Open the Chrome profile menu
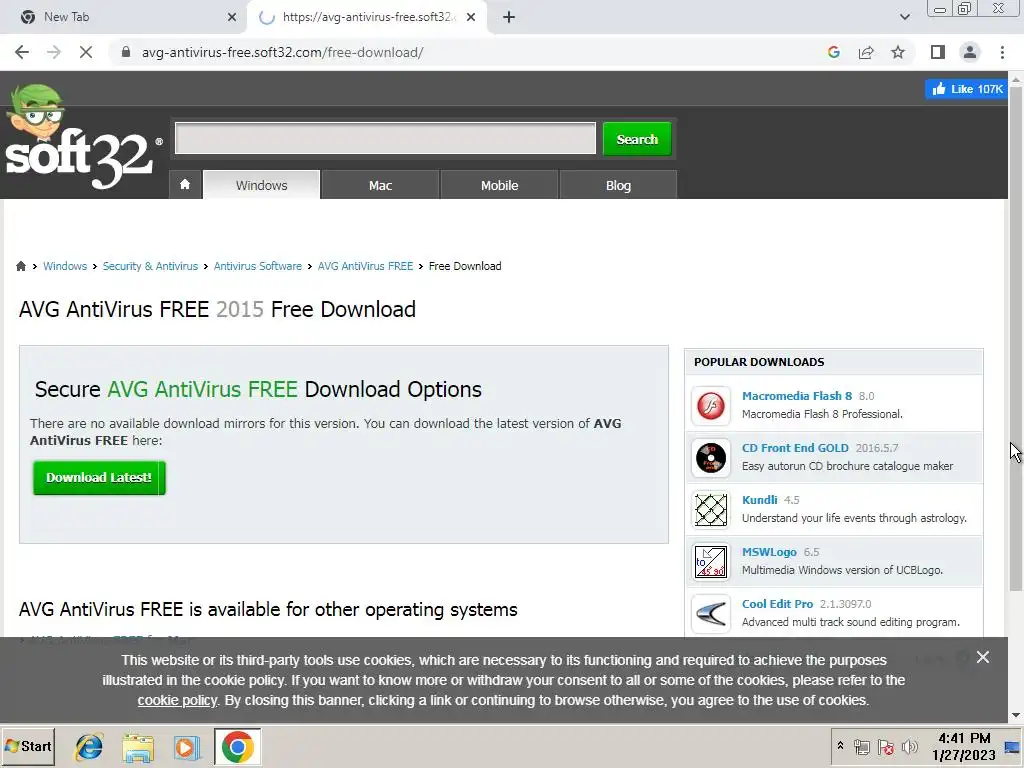 [x=970, y=52]
